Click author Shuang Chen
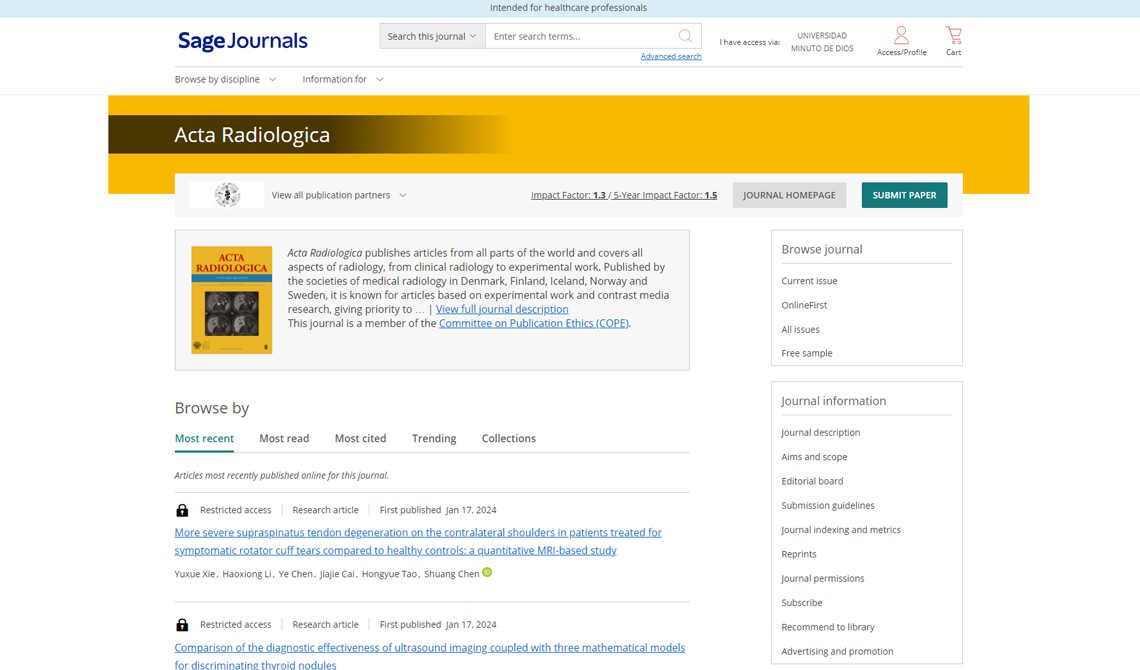 tap(451, 574)
